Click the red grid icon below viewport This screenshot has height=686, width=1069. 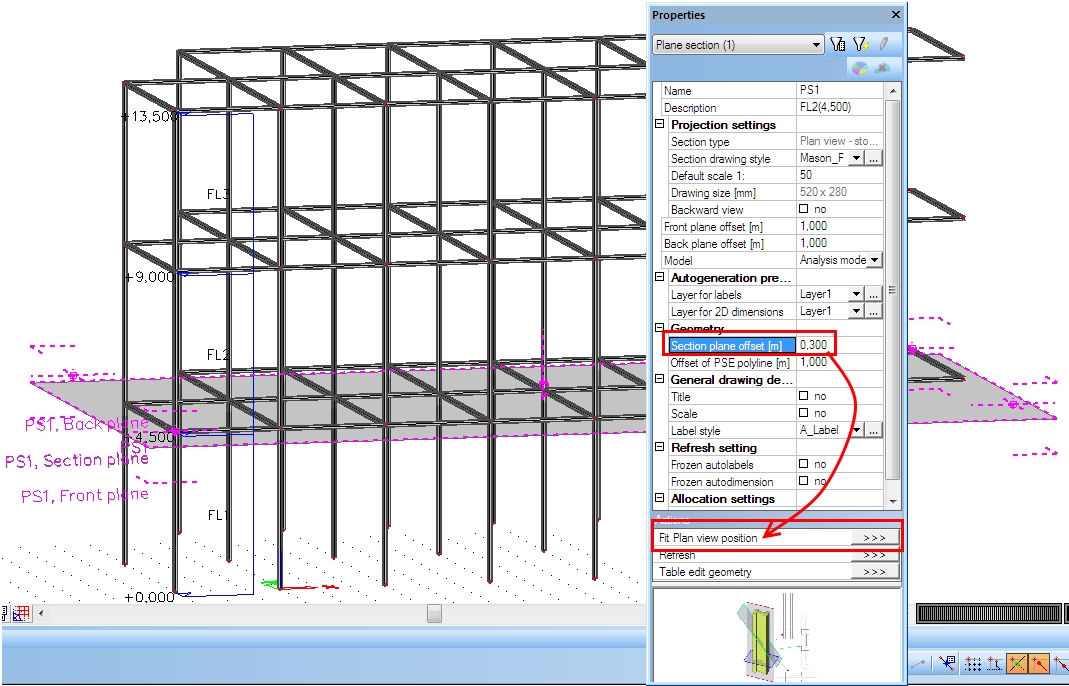click(21, 613)
